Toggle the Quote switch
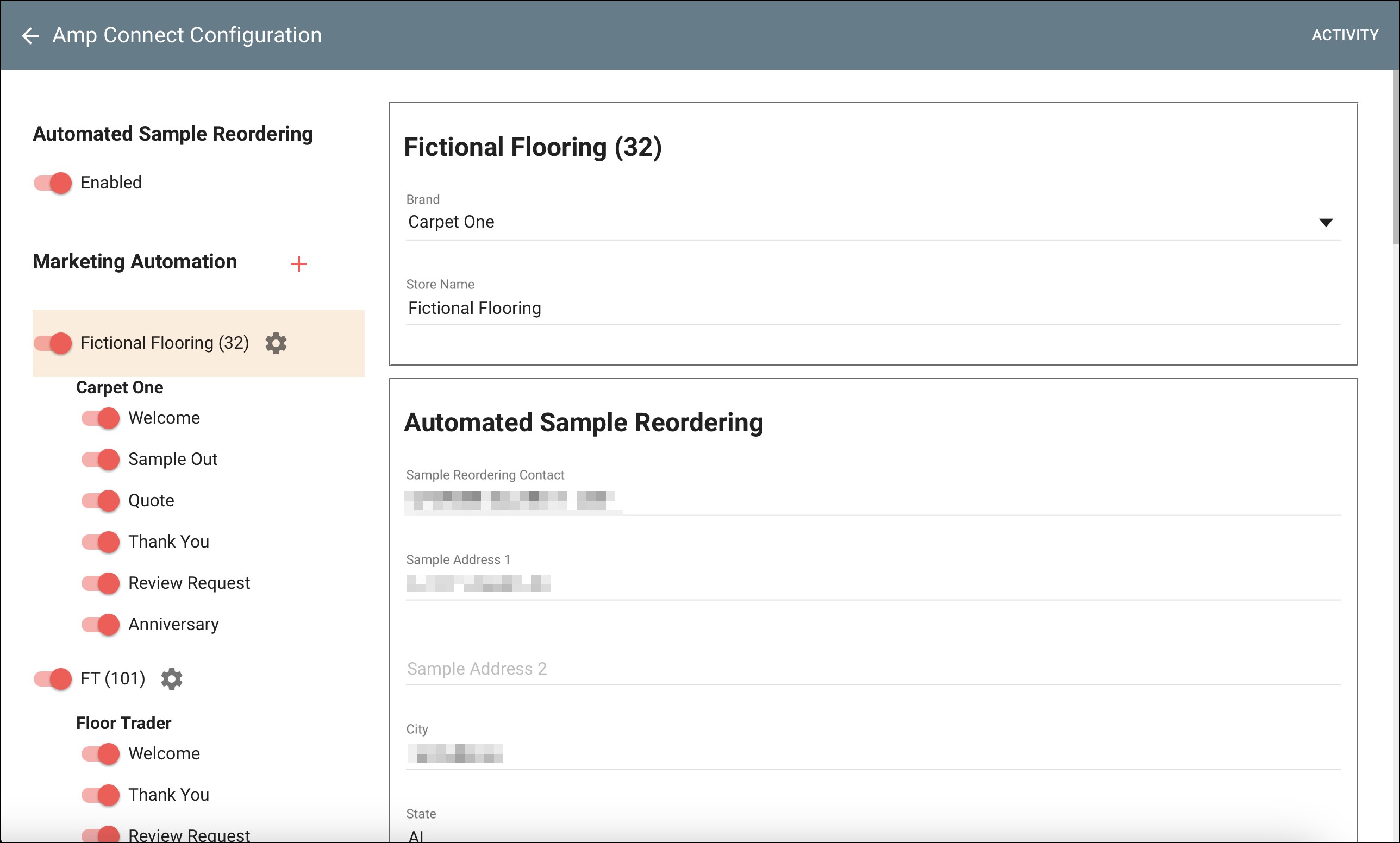 (x=100, y=501)
